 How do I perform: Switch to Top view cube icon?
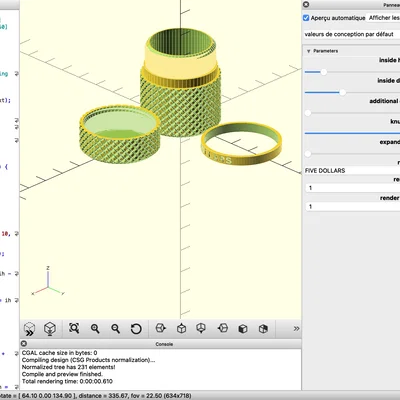point(181,328)
